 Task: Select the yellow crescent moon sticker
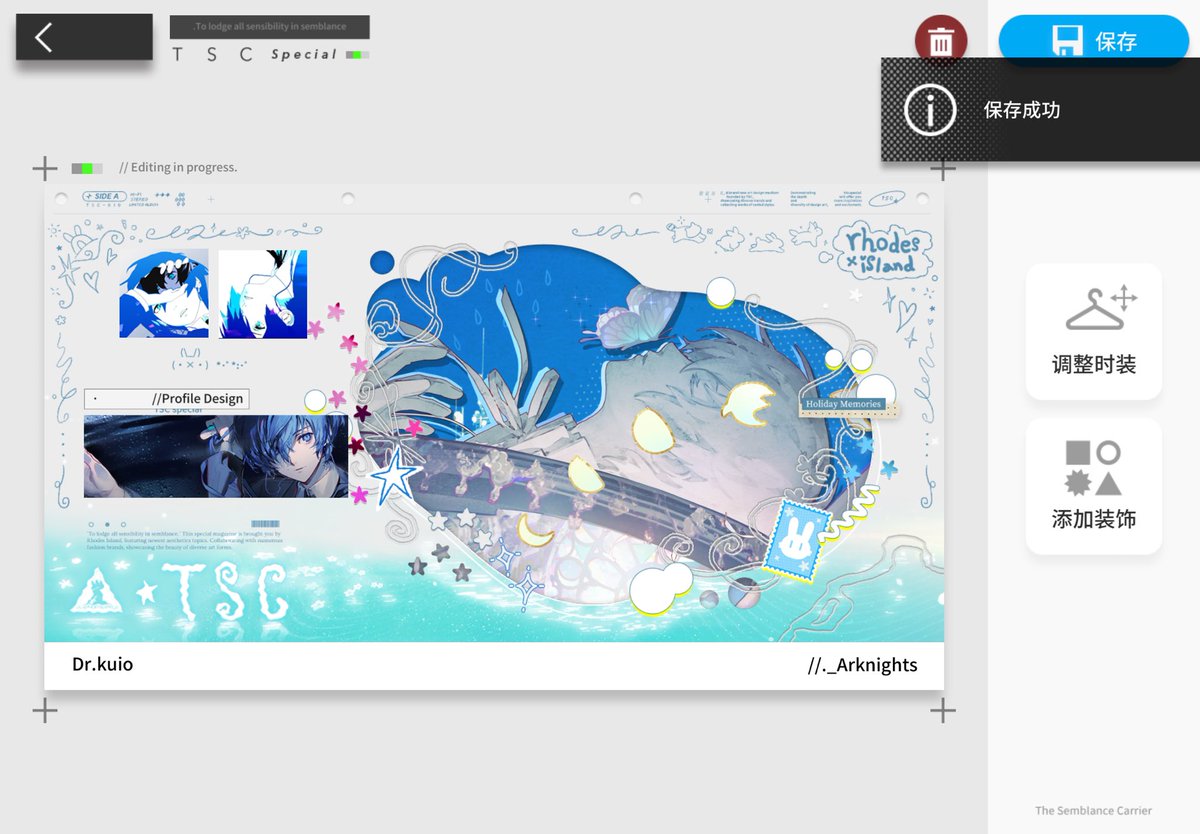[x=537, y=530]
